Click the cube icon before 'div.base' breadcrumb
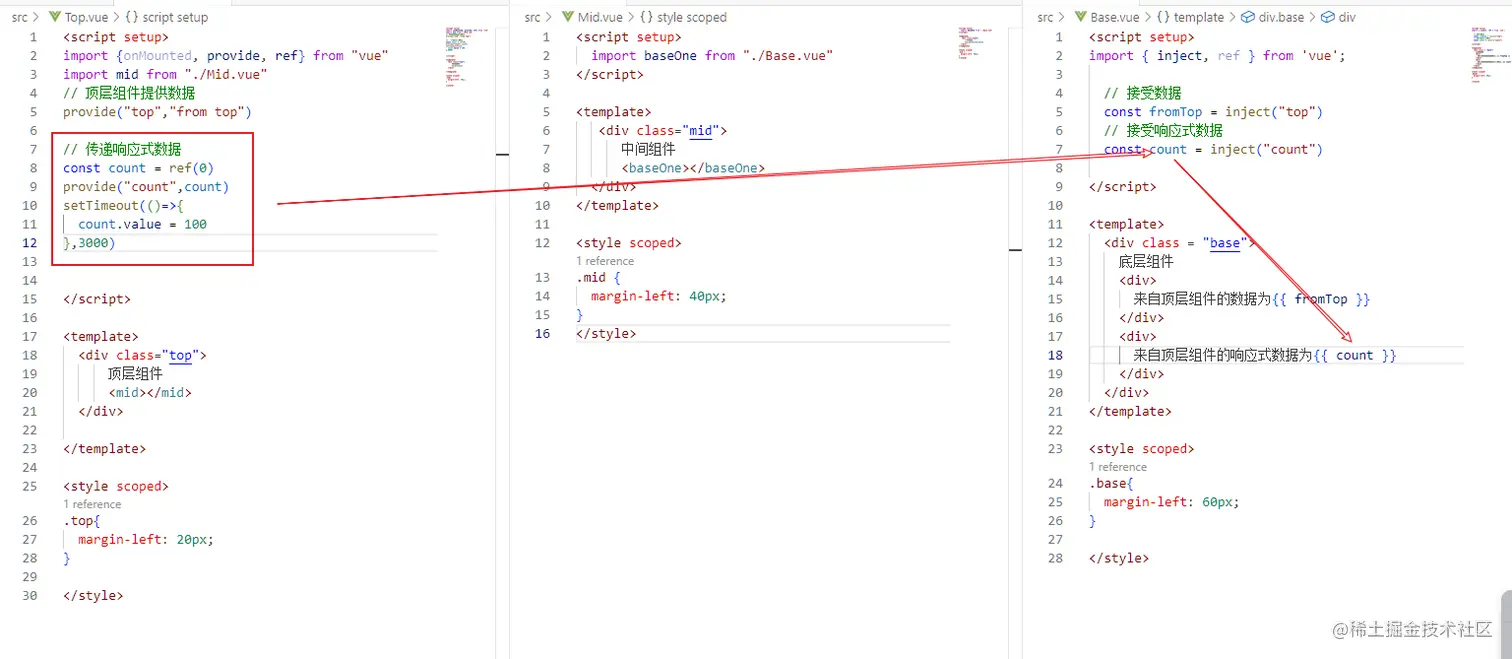The height and width of the screenshot is (659, 1512). pyautogui.click(x=1248, y=17)
